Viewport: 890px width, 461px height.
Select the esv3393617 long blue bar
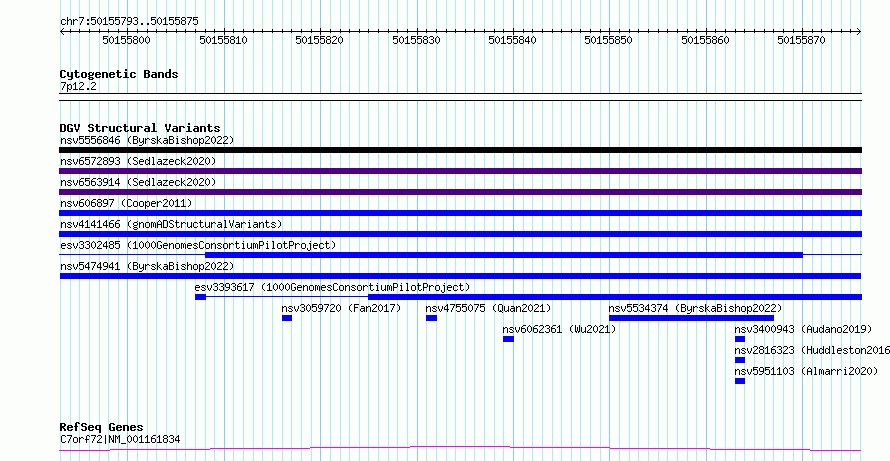point(615,297)
